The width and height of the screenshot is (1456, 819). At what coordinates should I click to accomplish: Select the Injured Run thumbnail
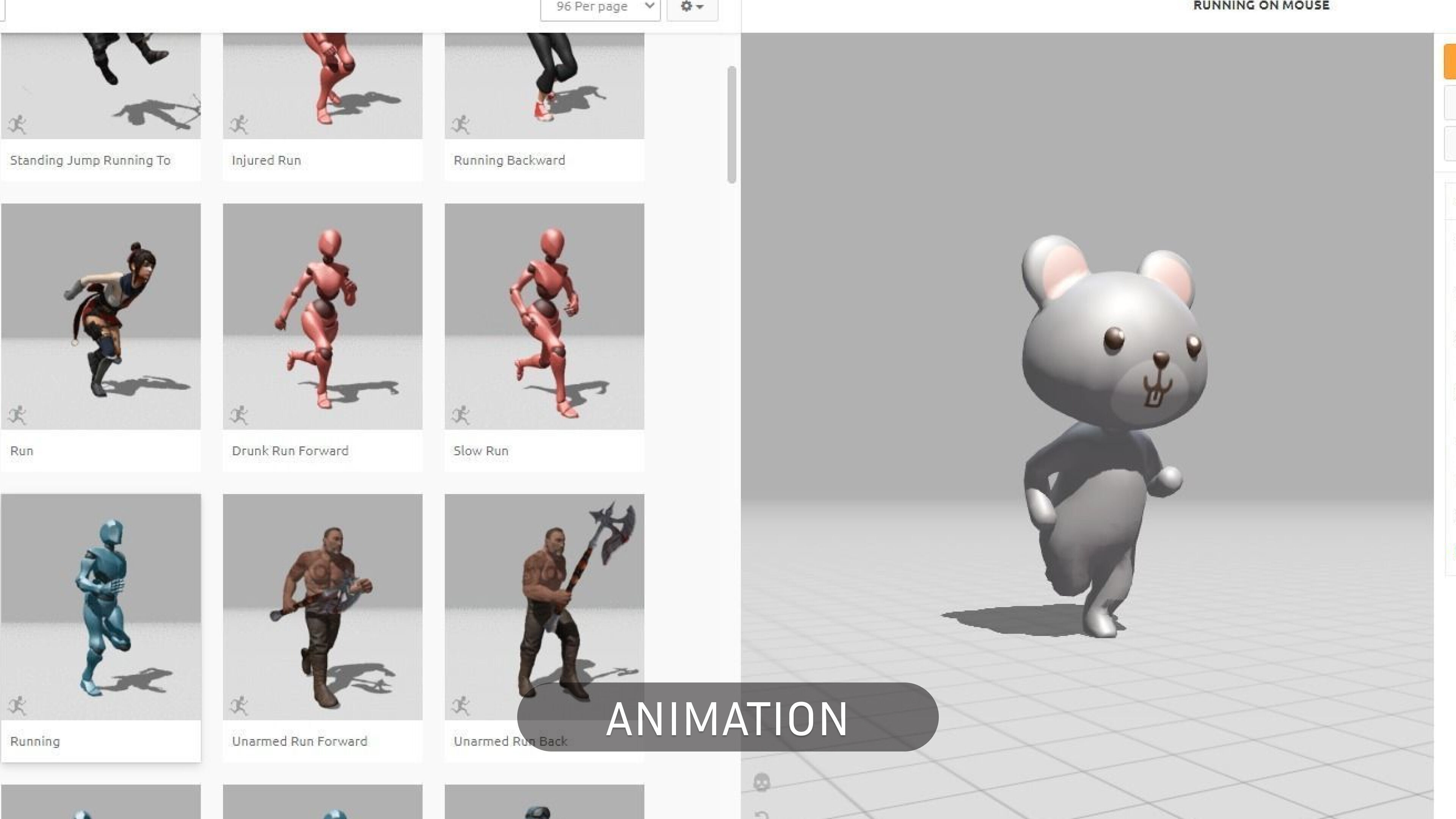click(x=322, y=85)
